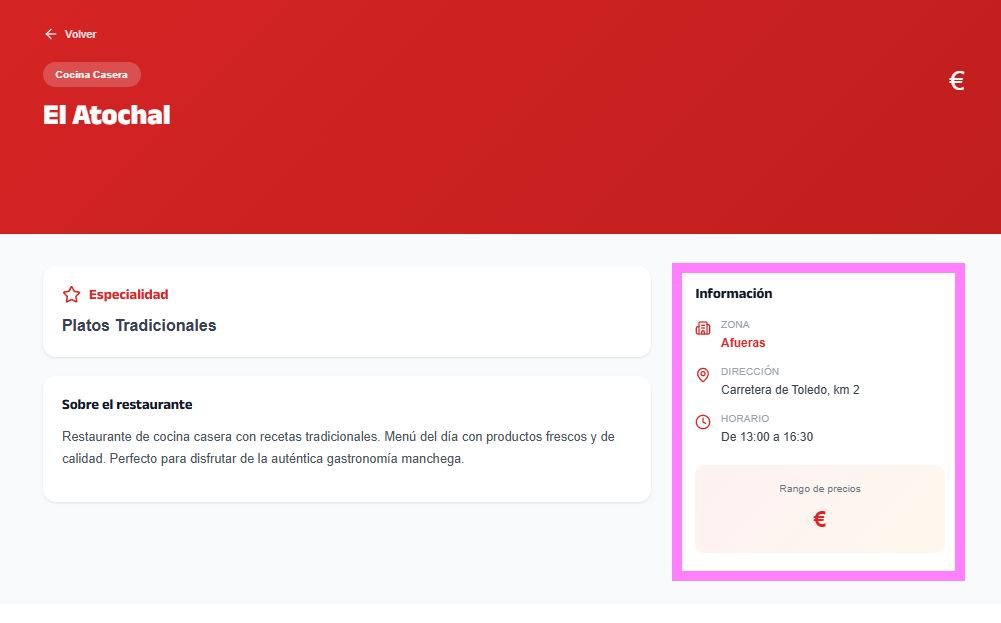Click the opening hours De 13:00 a 16:30

click(x=767, y=437)
